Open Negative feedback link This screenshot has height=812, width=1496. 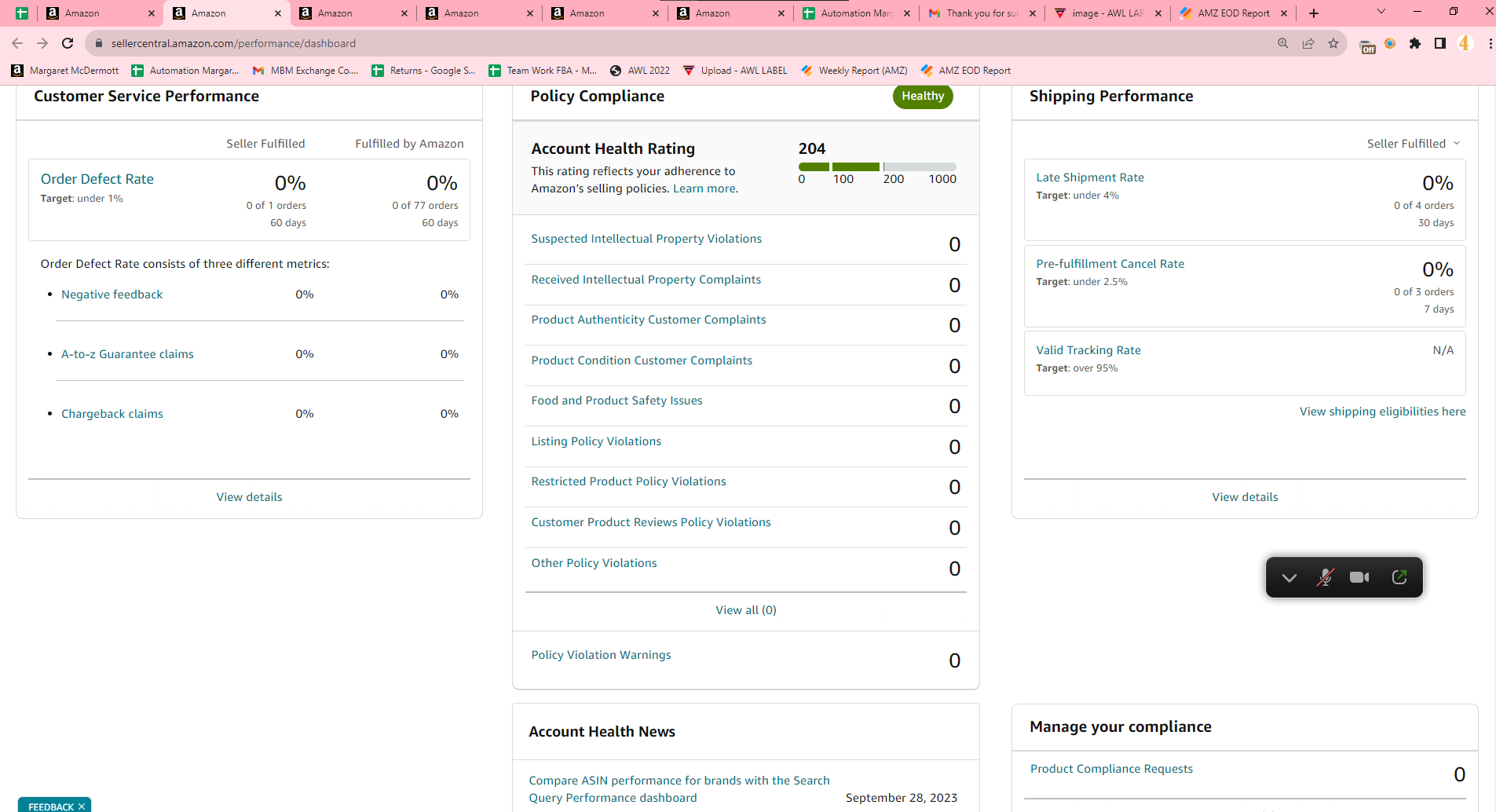pos(112,294)
